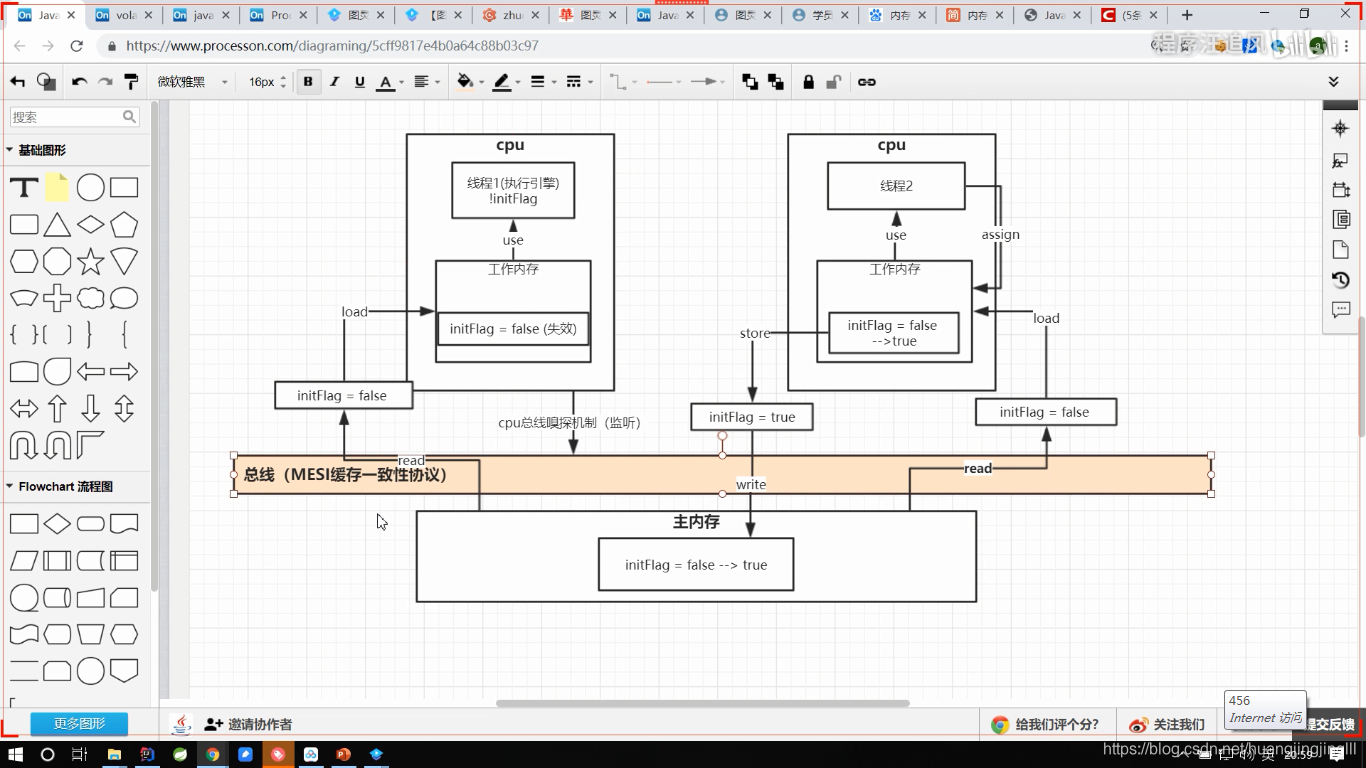The image size is (1366, 768).
Task: Select the five-pointed star shape
Action: [x=91, y=261]
